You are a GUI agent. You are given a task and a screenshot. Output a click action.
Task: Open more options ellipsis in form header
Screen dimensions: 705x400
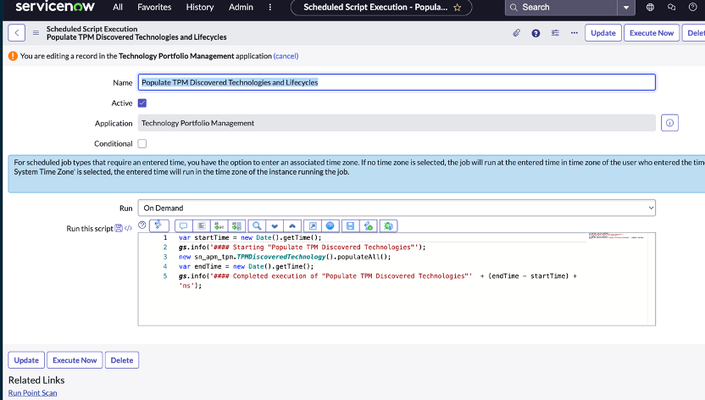574,33
